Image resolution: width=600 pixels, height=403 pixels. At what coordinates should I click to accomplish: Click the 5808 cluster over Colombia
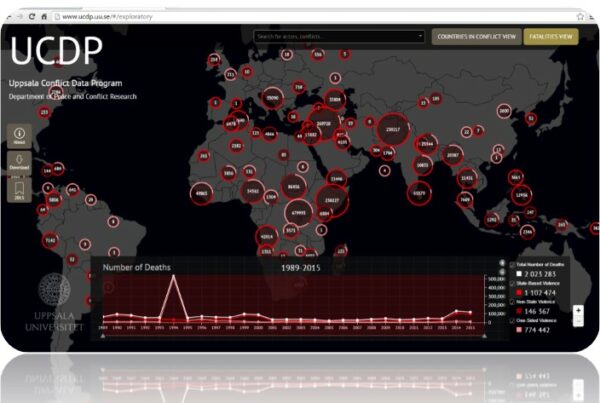[x=54, y=199]
